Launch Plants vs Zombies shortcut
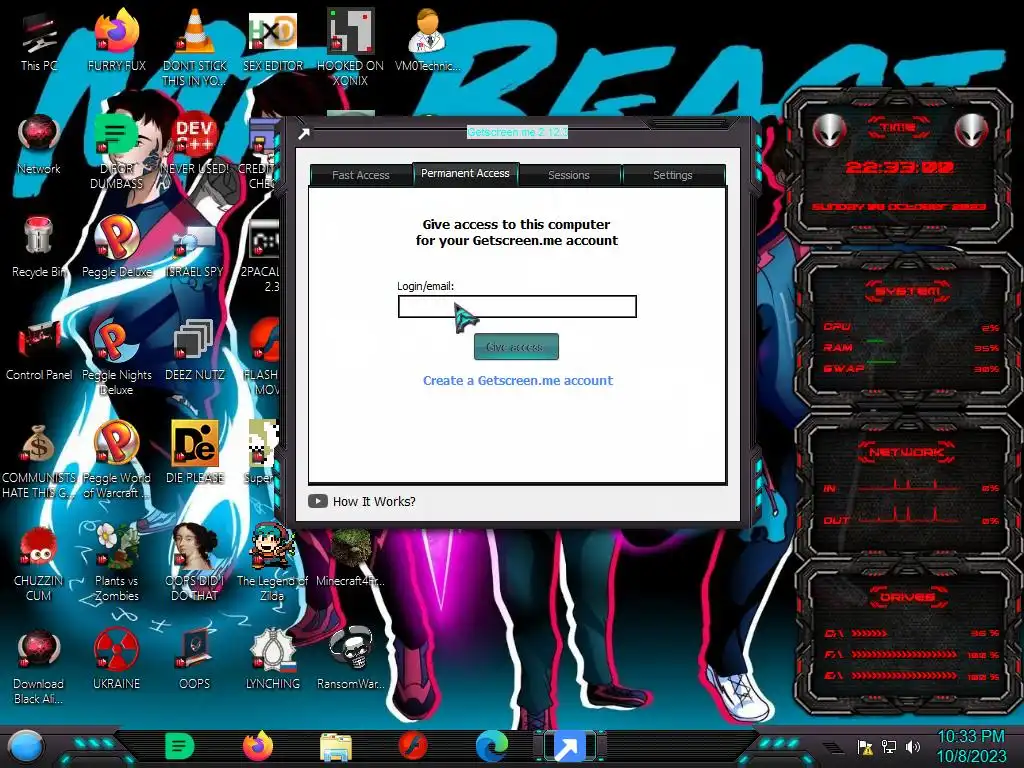Screen dimensions: 1024x768 click(x=116, y=562)
